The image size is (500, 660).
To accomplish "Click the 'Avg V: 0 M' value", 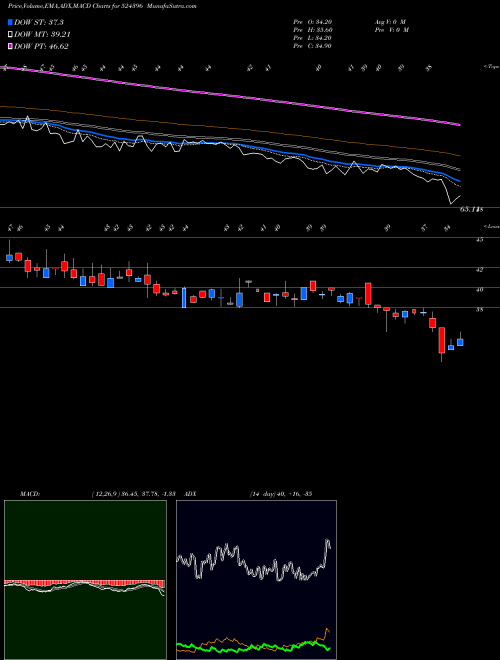I will click(x=390, y=22).
